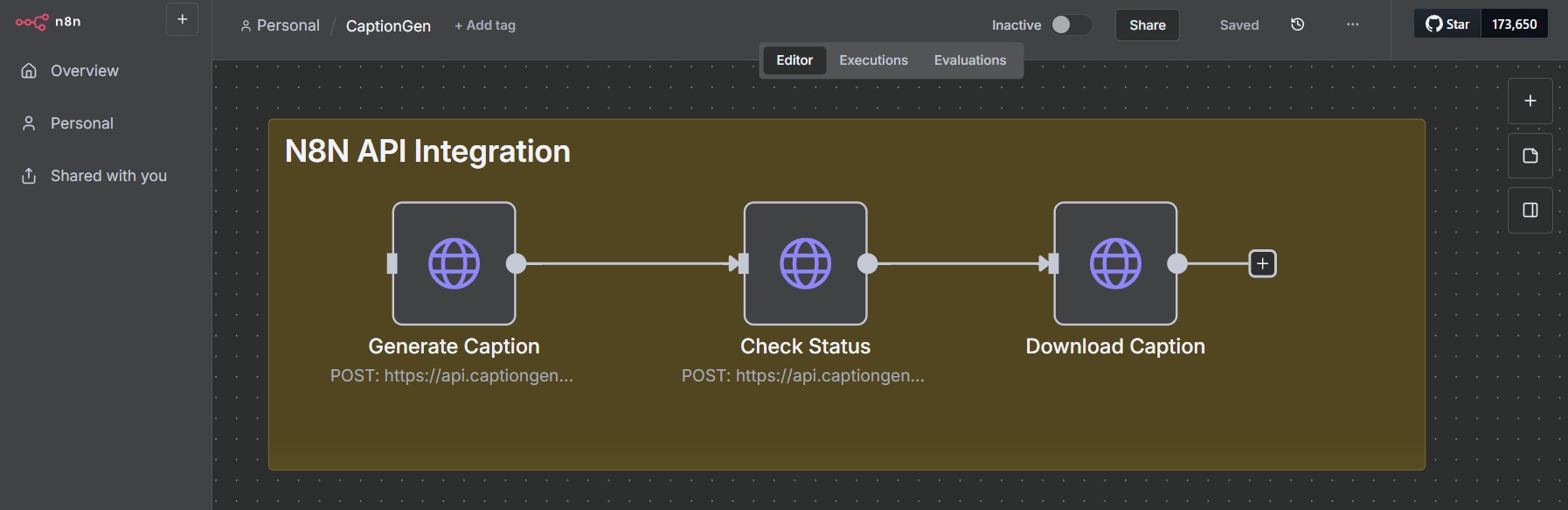Click the Download Caption label

[1116, 346]
